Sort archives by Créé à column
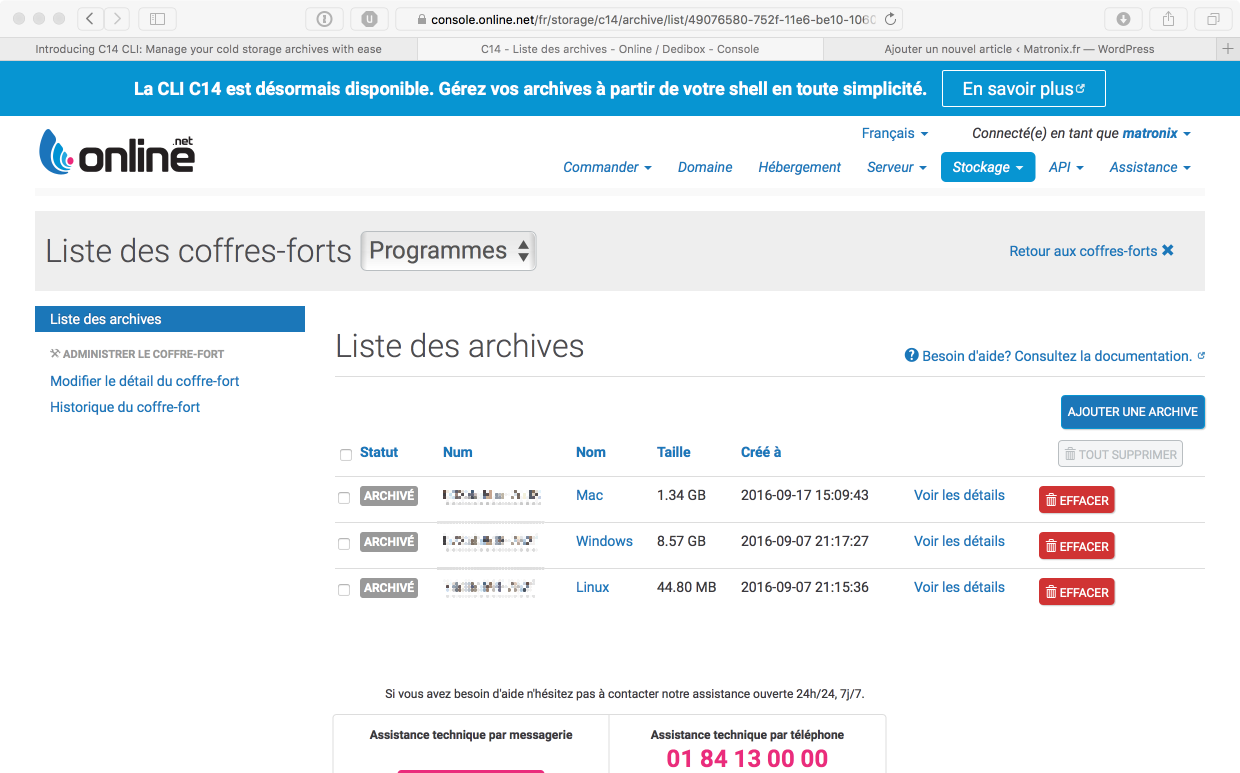The image size is (1240, 773). click(x=761, y=452)
